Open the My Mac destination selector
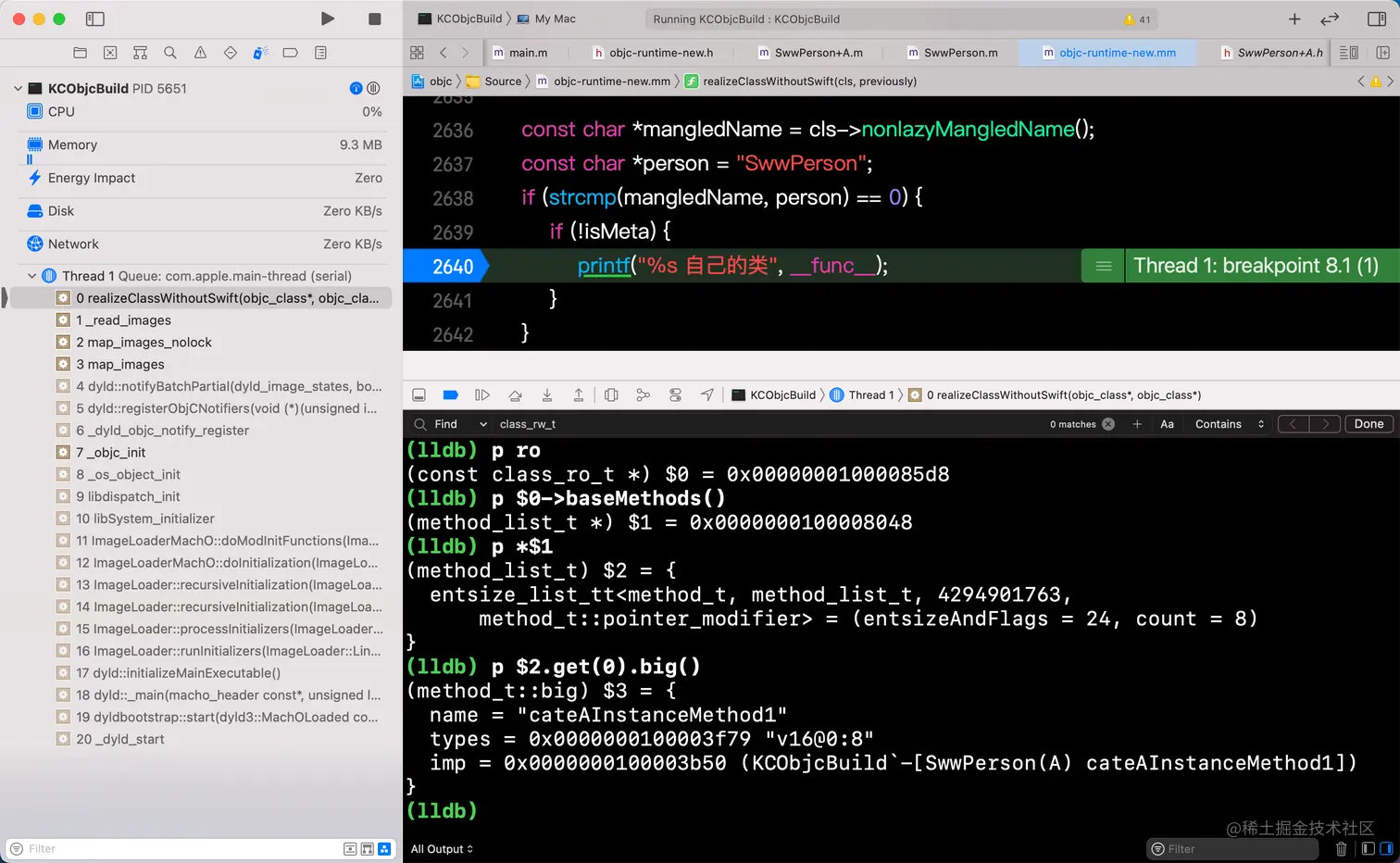The height and width of the screenshot is (863, 1400). pos(546,19)
